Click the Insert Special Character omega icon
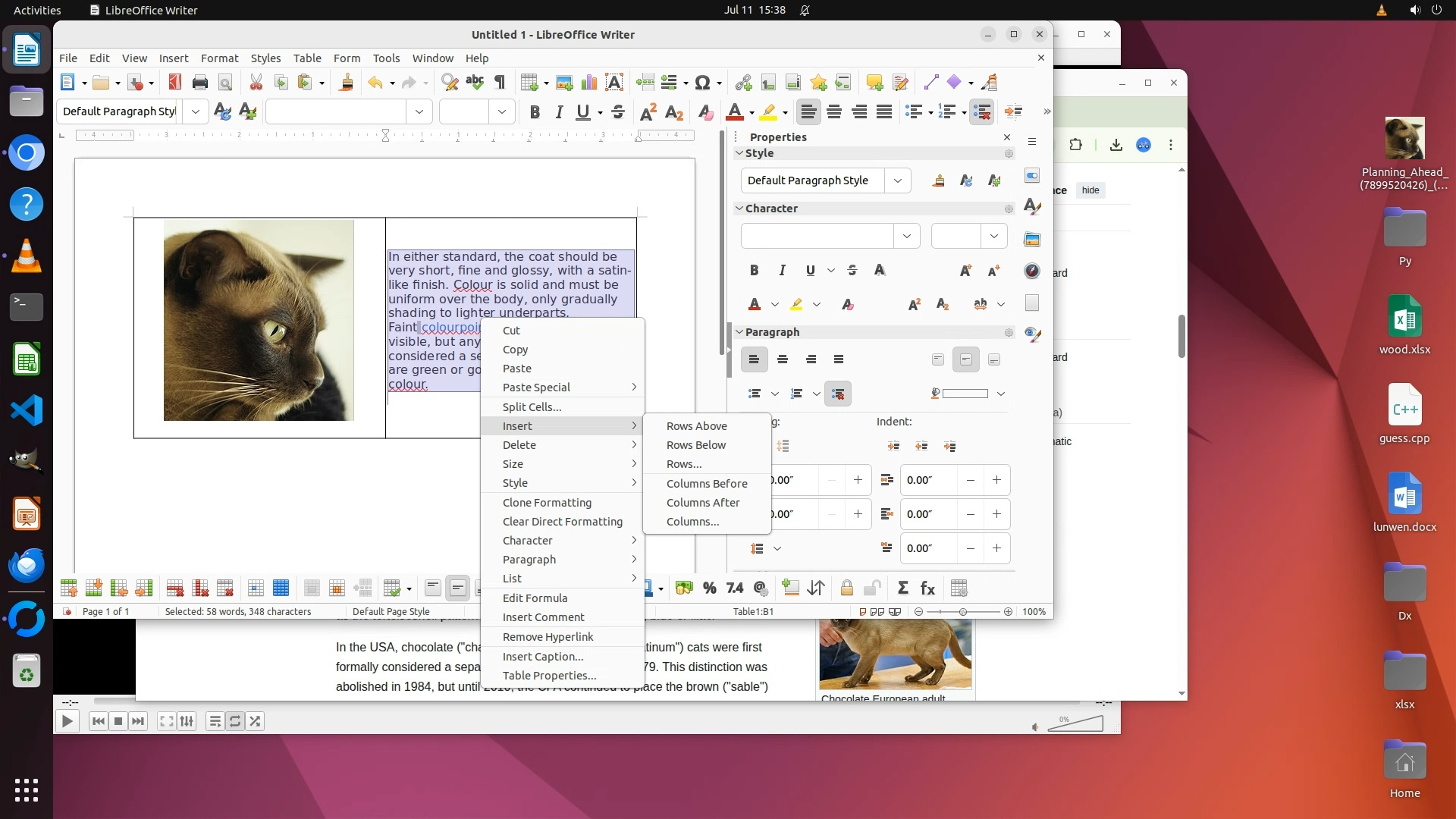This screenshot has width=1456, height=819. coord(702,83)
